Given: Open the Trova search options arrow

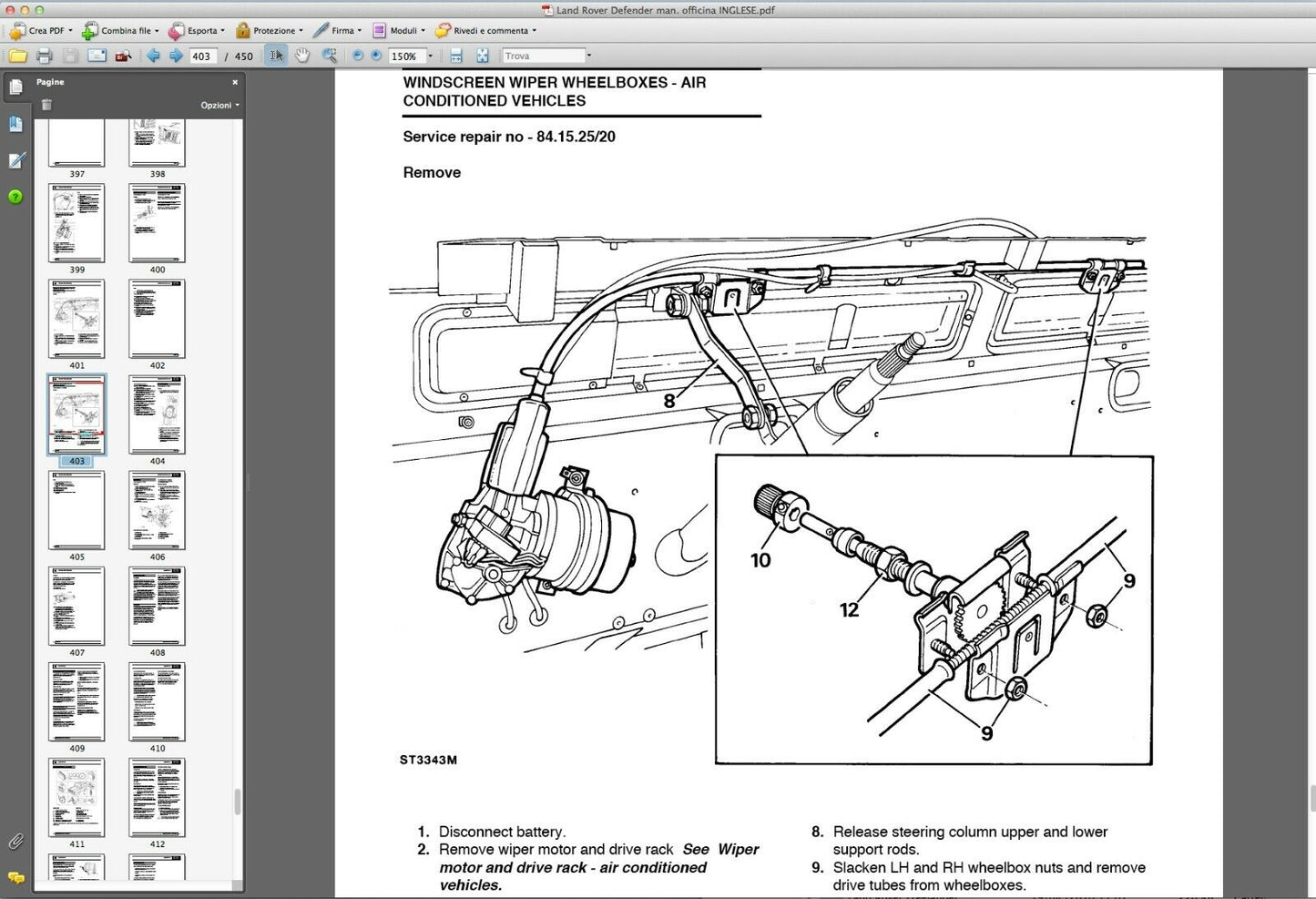Looking at the screenshot, I should [x=588, y=56].
